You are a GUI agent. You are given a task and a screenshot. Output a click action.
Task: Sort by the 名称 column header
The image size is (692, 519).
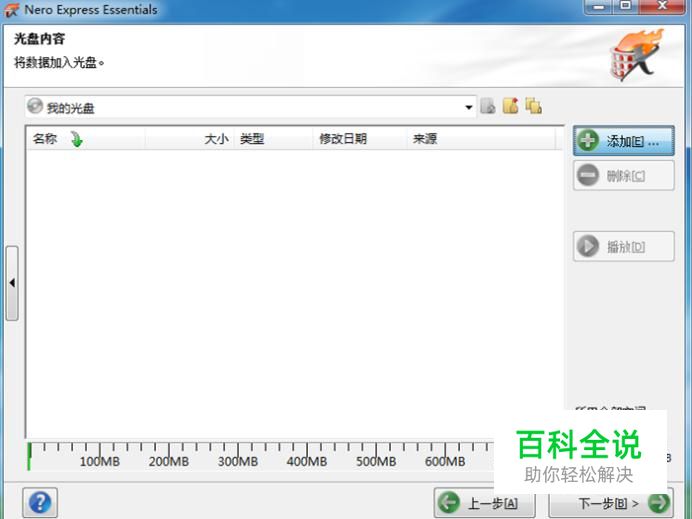click(86, 139)
